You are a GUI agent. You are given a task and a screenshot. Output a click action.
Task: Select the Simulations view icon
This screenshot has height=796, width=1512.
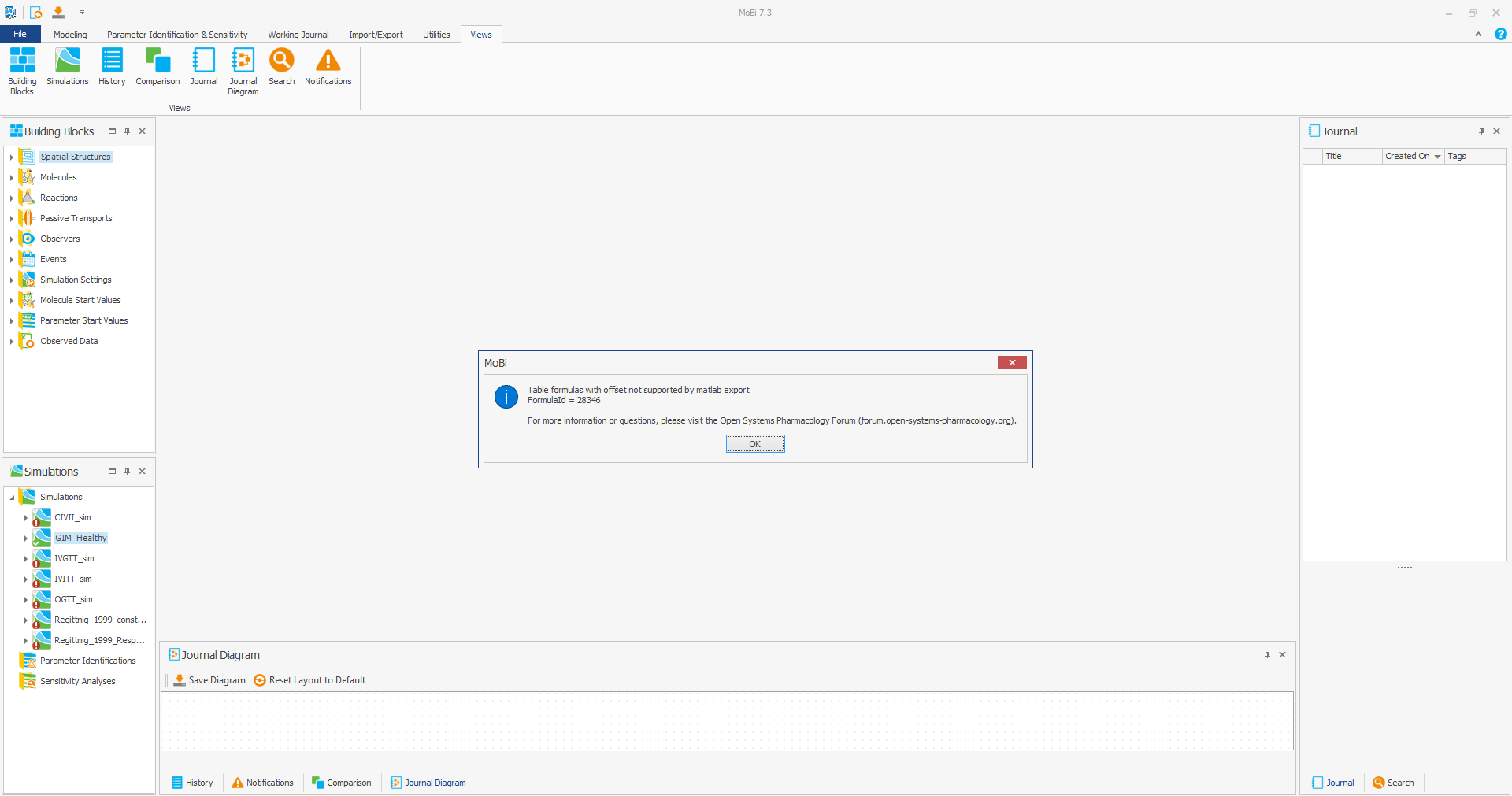click(x=67, y=67)
